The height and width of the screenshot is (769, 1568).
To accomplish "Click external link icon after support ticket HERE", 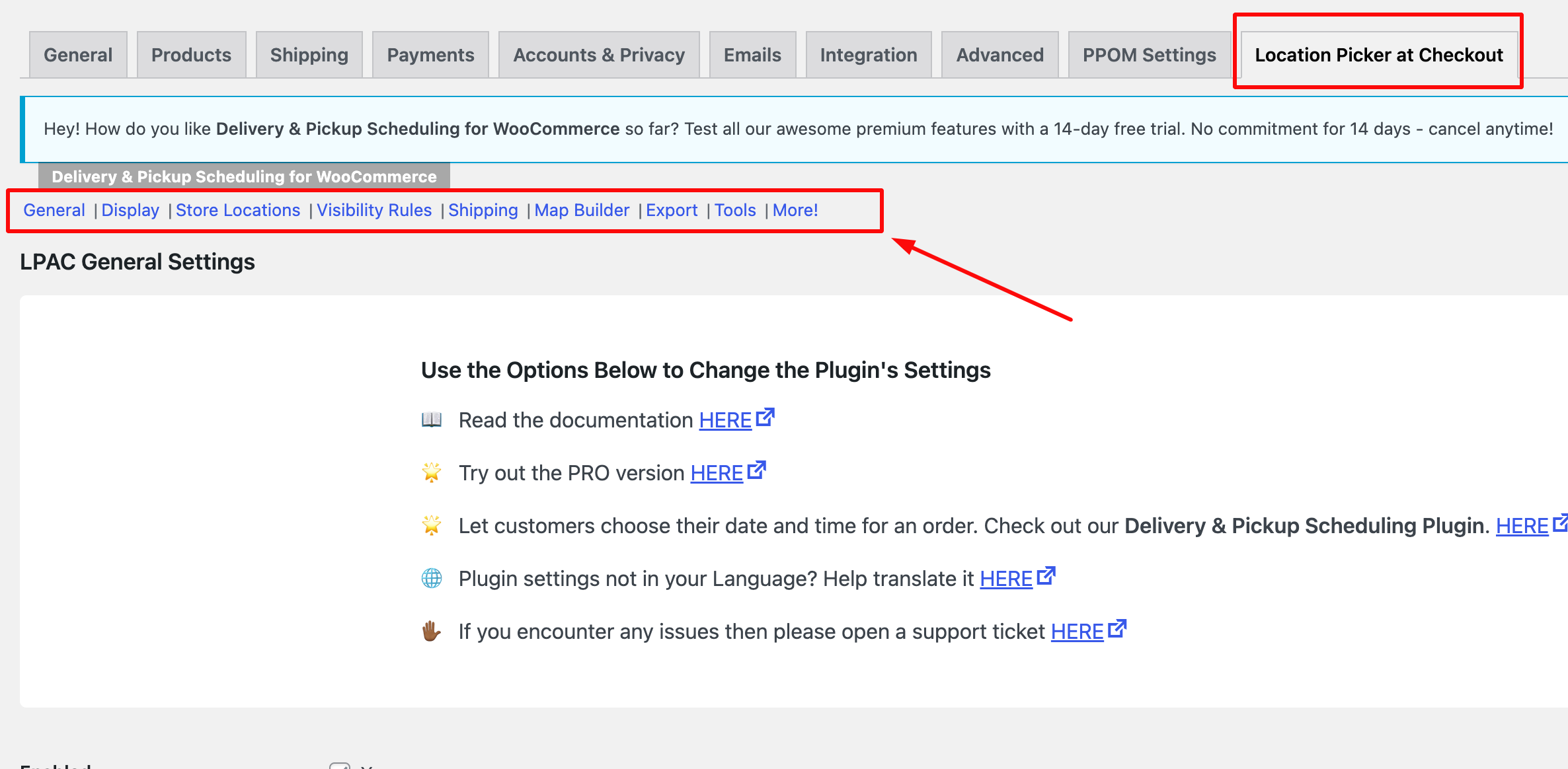I will click(x=1117, y=629).
